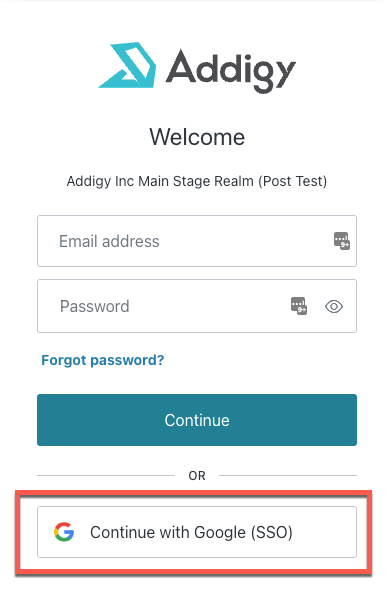Click the Addigy wordmark text

pyautogui.click(x=231, y=71)
